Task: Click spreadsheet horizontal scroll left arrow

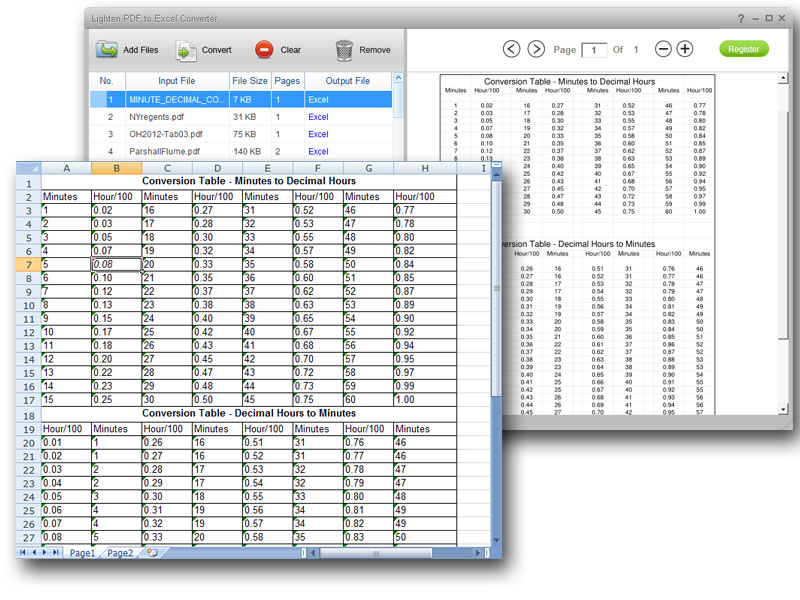Action: pyautogui.click(x=313, y=553)
